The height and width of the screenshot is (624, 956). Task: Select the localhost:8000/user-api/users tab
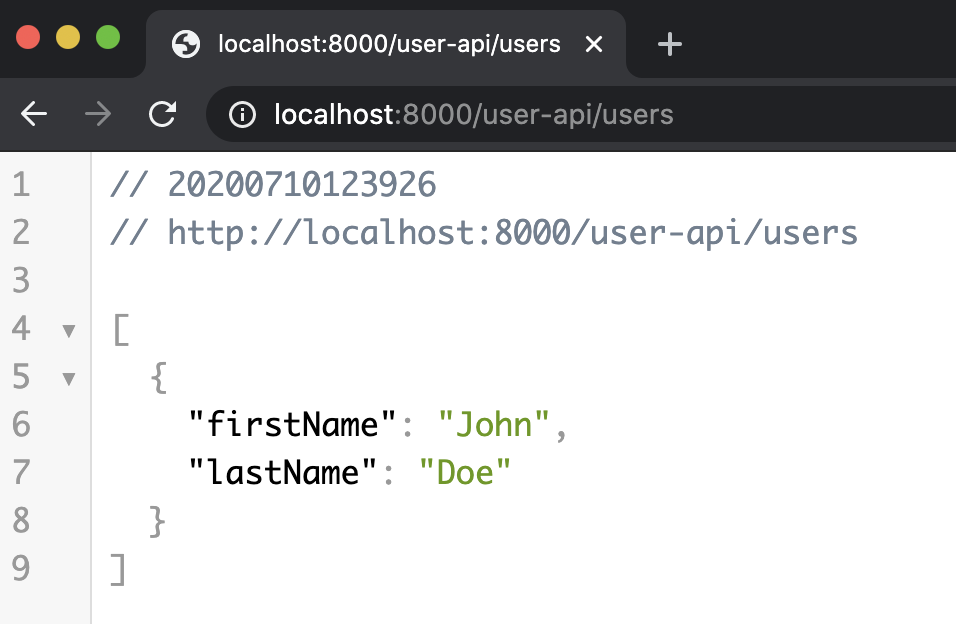pos(388,43)
